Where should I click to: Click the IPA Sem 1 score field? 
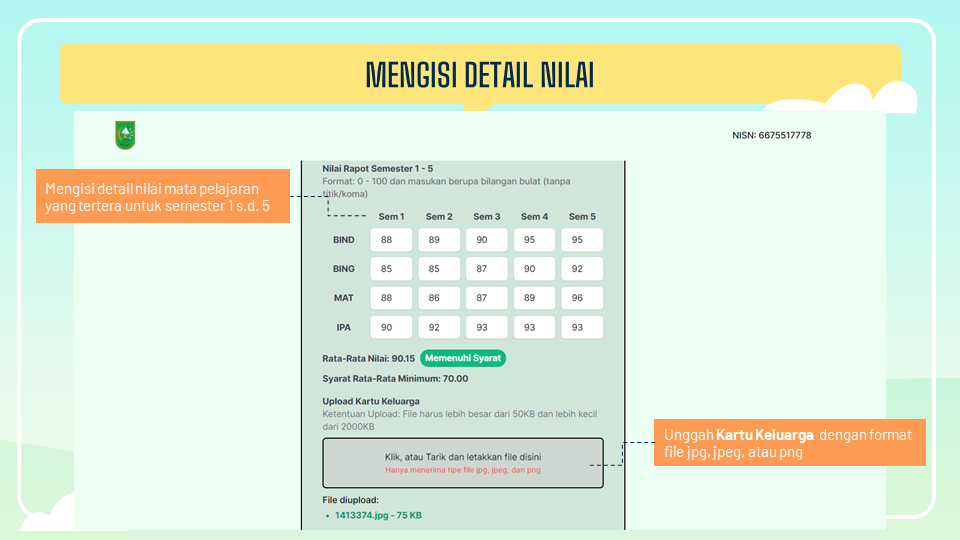click(x=391, y=327)
